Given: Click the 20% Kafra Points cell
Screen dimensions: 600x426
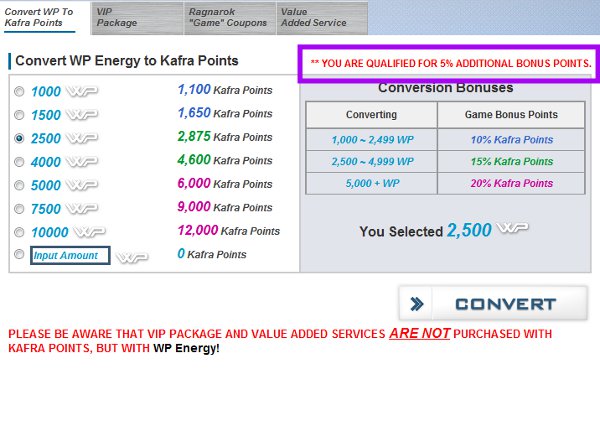Looking at the screenshot, I should tap(512, 183).
